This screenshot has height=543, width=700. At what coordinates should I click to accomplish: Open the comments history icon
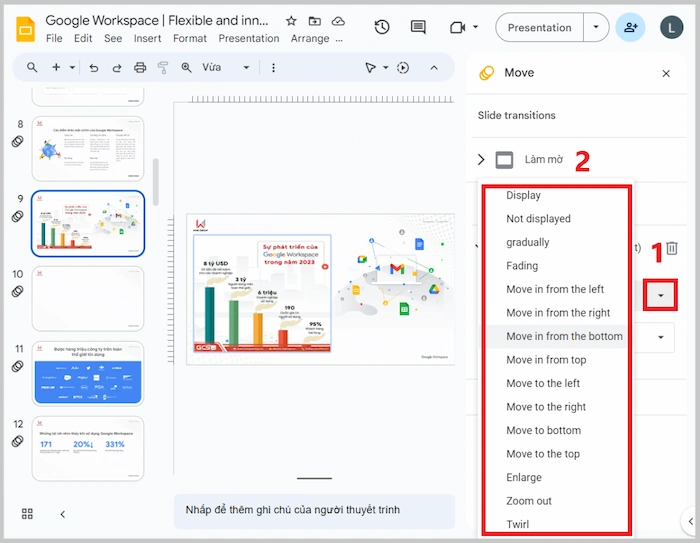(418, 28)
